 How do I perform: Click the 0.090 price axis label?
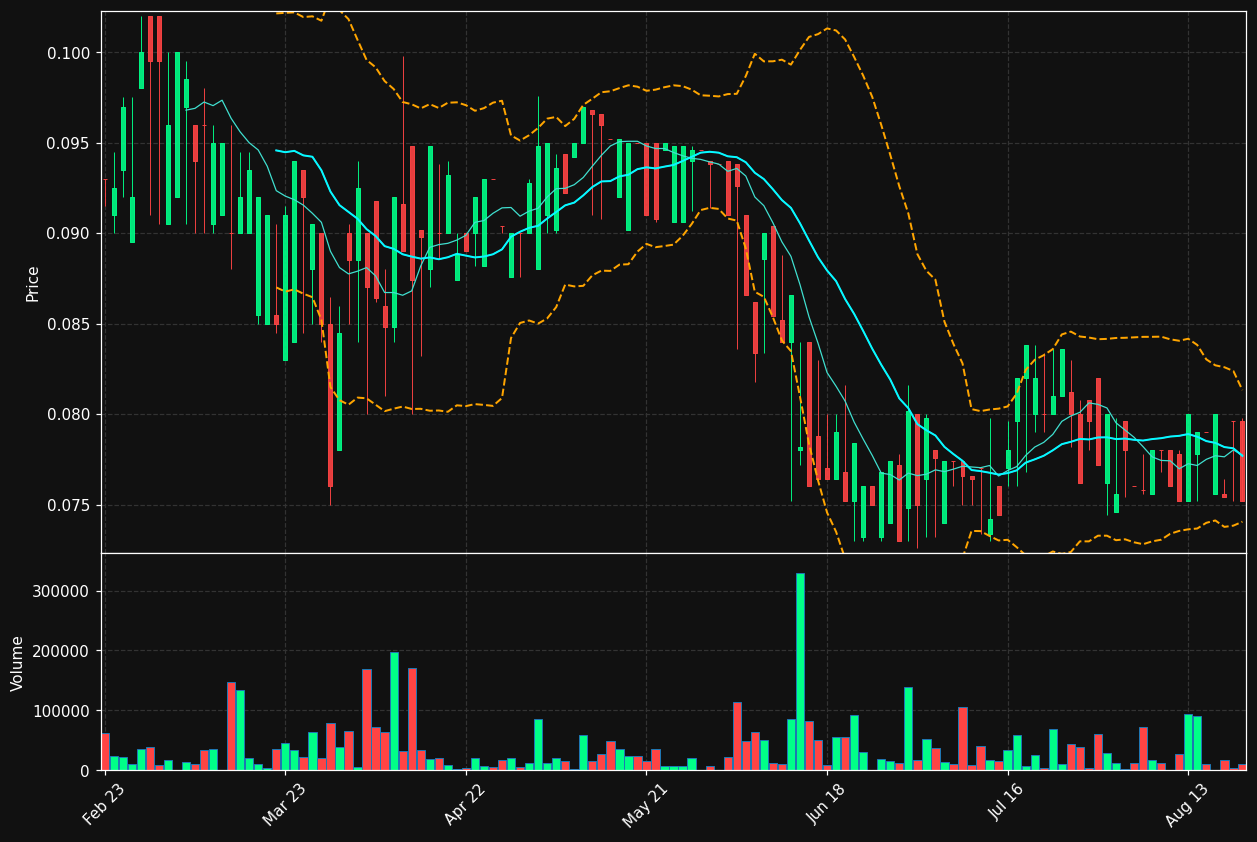click(68, 234)
